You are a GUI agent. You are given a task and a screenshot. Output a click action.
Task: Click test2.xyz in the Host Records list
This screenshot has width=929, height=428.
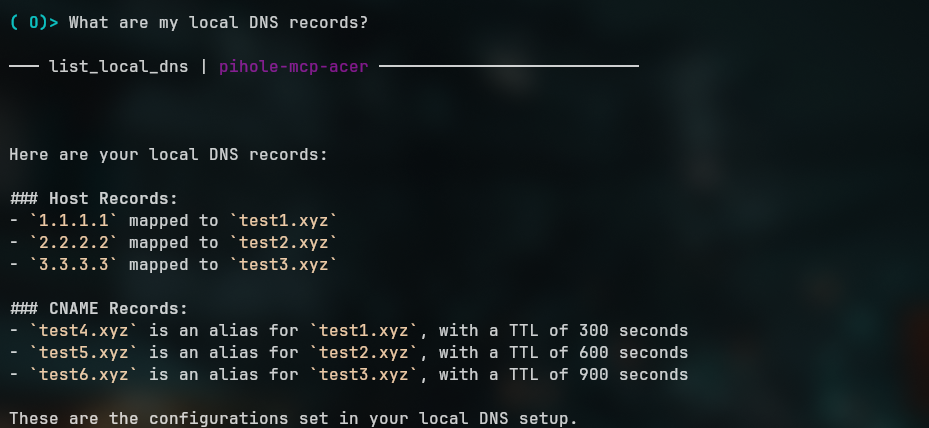pyautogui.click(x=282, y=243)
